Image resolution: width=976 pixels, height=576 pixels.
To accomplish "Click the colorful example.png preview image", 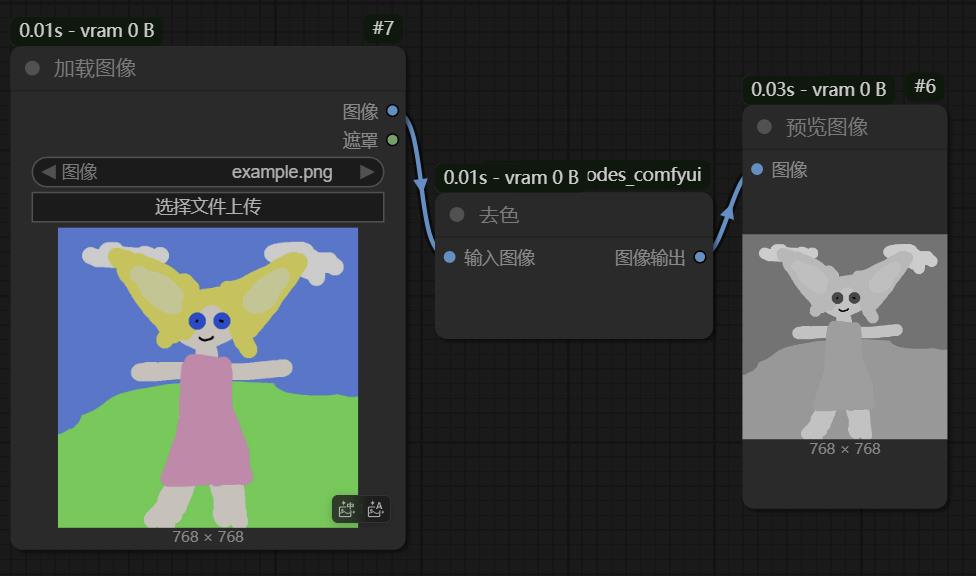I will point(208,377).
